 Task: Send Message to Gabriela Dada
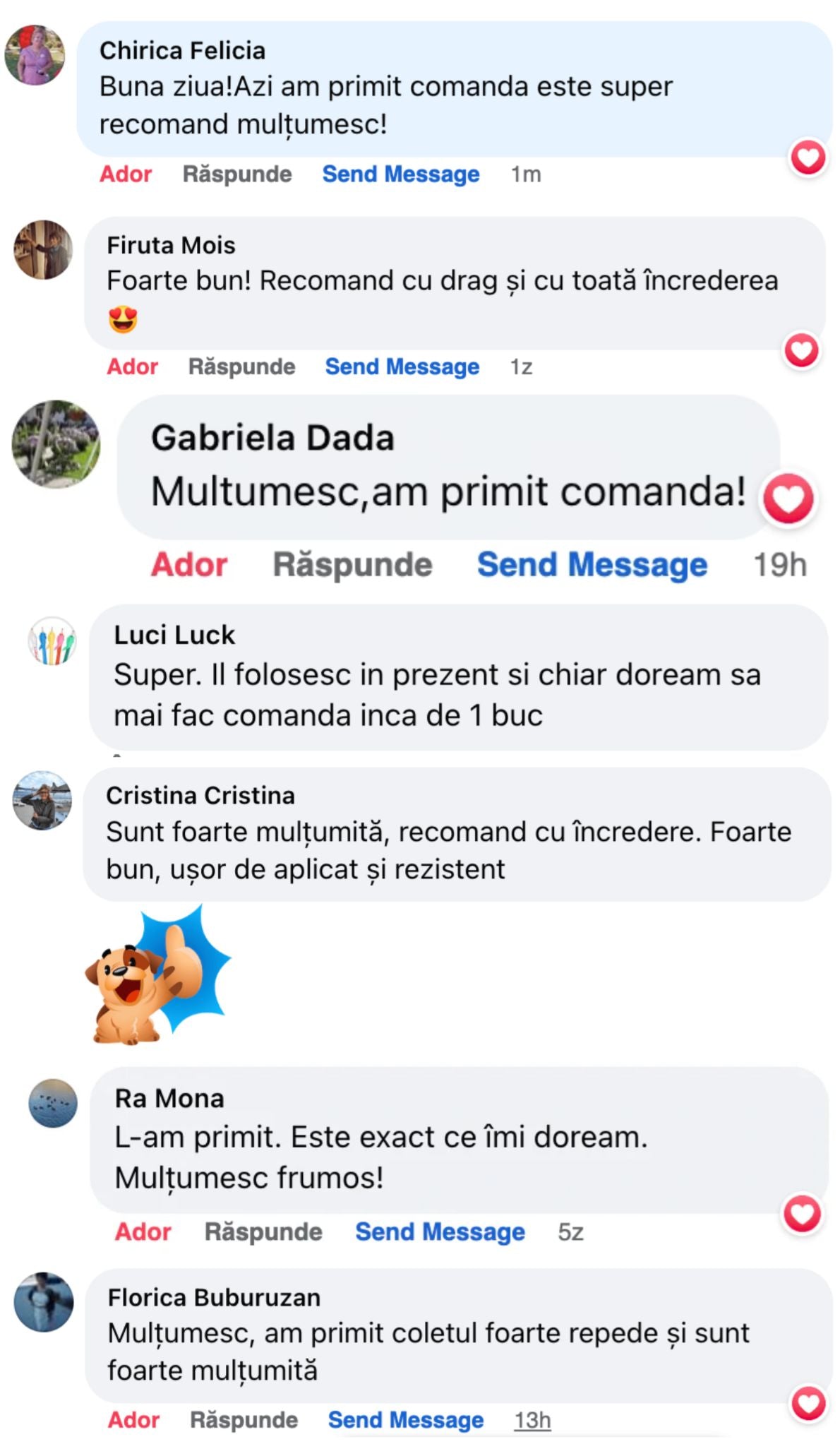pyautogui.click(x=592, y=565)
